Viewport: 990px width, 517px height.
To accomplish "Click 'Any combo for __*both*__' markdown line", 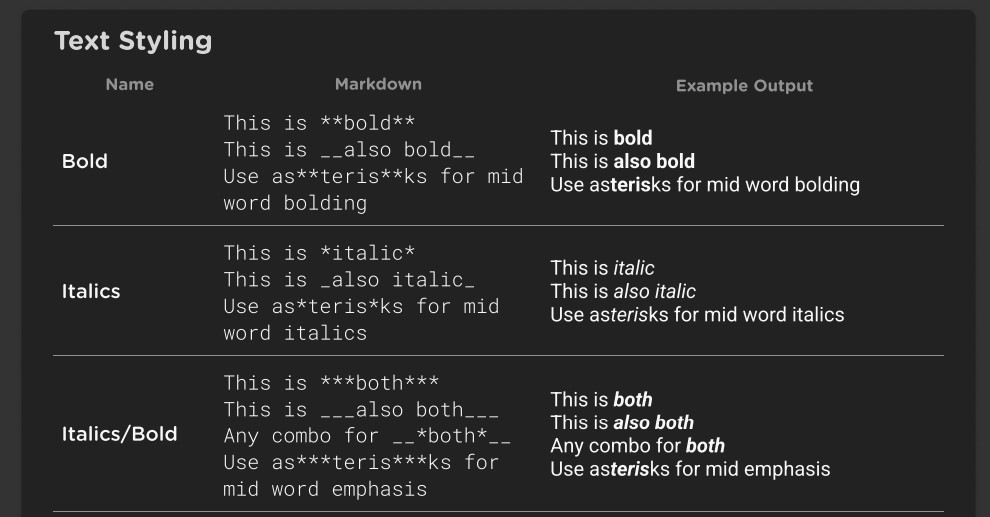I will 367,436.
